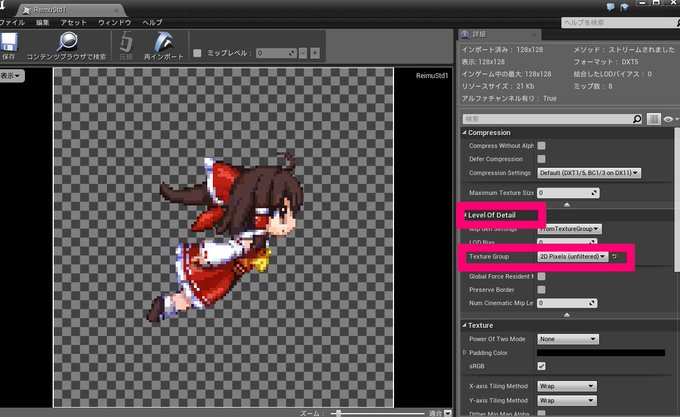Open Compression Settings dropdown
This screenshot has height=417, width=680.
589,173
